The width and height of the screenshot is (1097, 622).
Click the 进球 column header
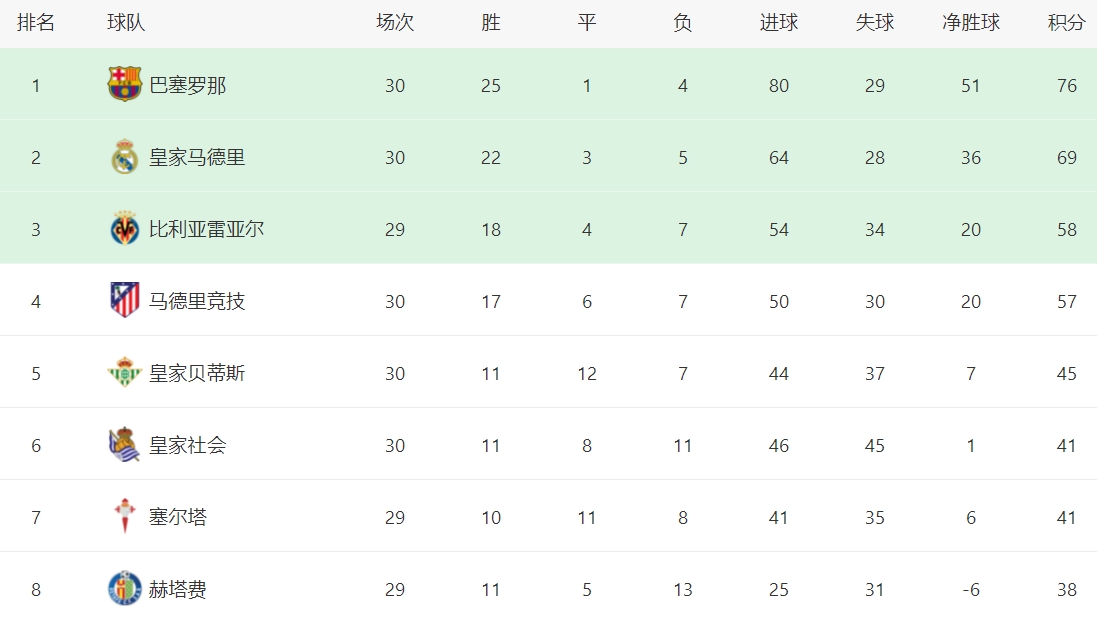tap(778, 23)
